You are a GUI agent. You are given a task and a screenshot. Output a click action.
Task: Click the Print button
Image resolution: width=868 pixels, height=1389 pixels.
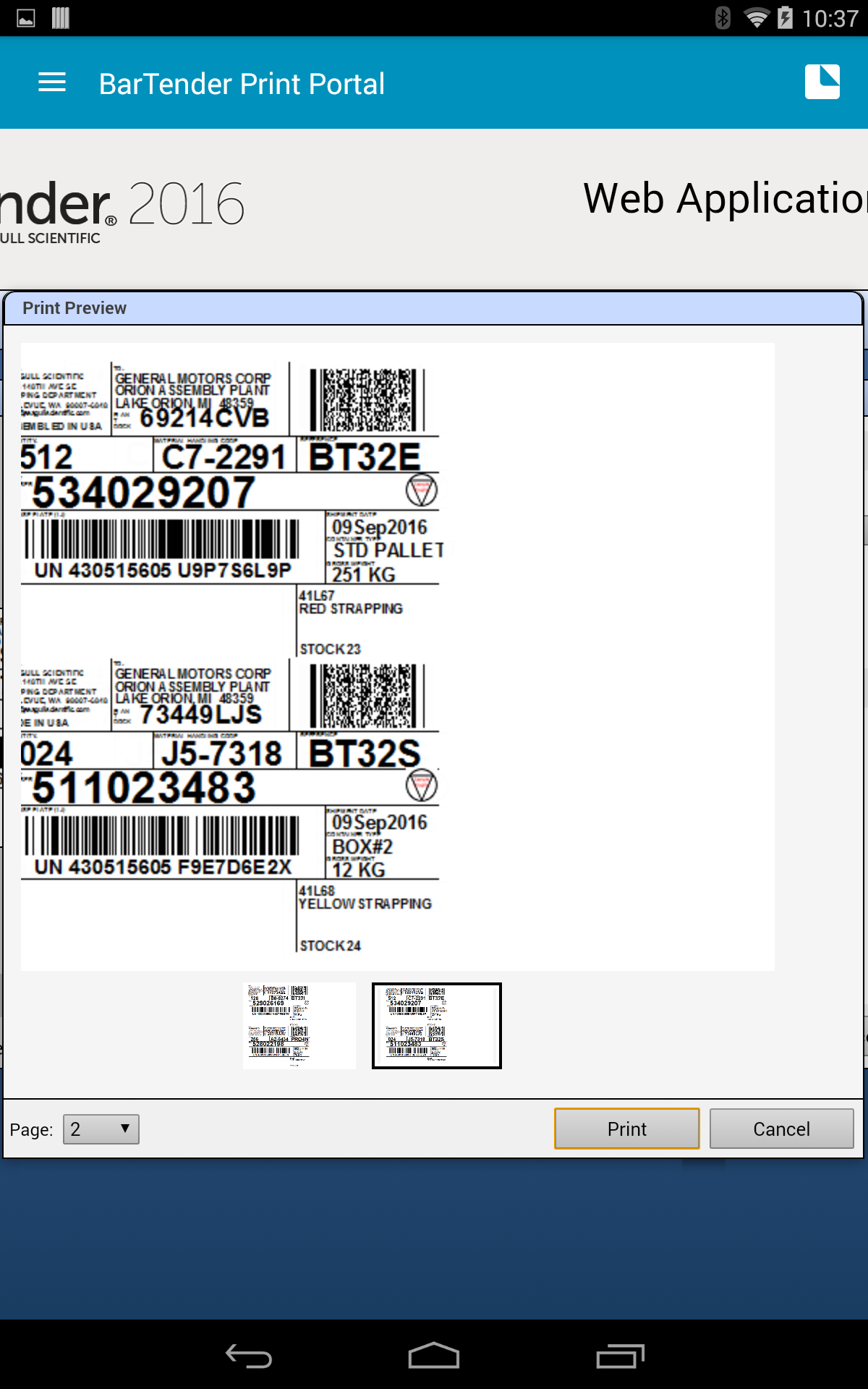click(627, 1129)
